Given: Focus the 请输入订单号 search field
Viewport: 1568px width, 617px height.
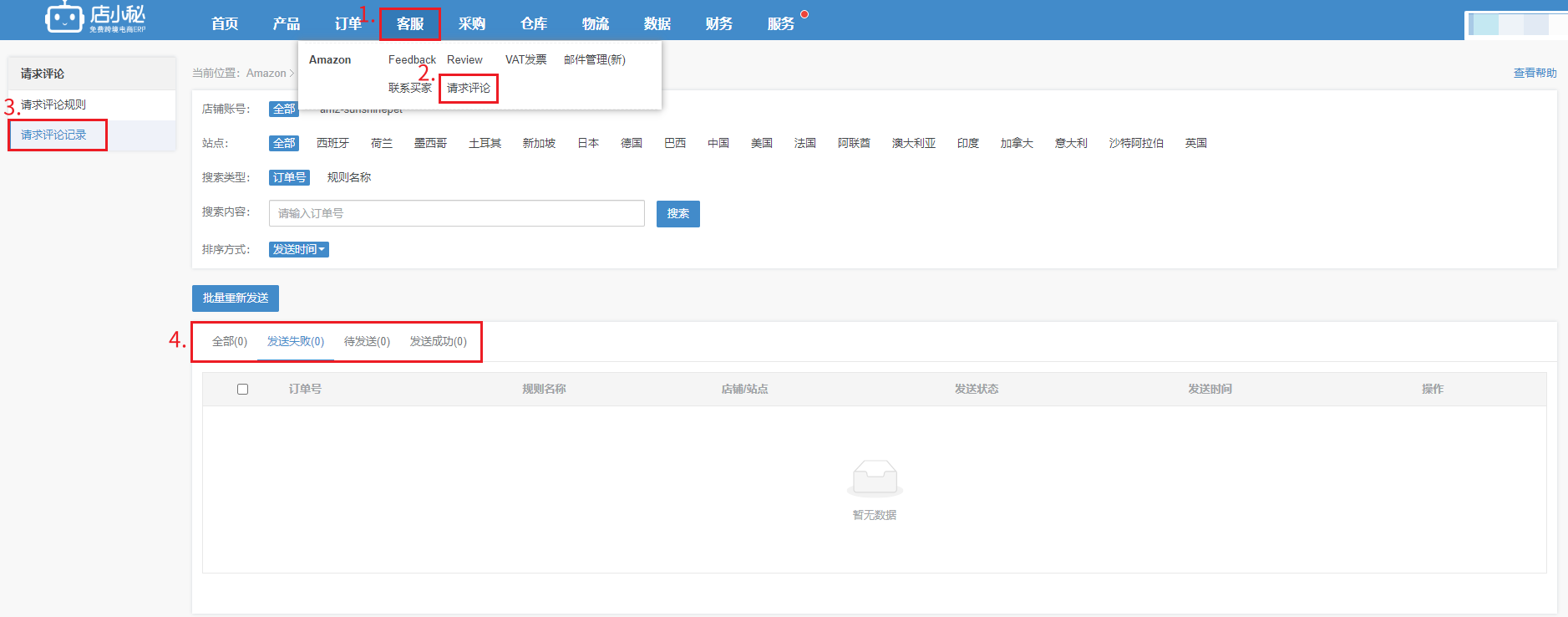Looking at the screenshot, I should click(457, 213).
